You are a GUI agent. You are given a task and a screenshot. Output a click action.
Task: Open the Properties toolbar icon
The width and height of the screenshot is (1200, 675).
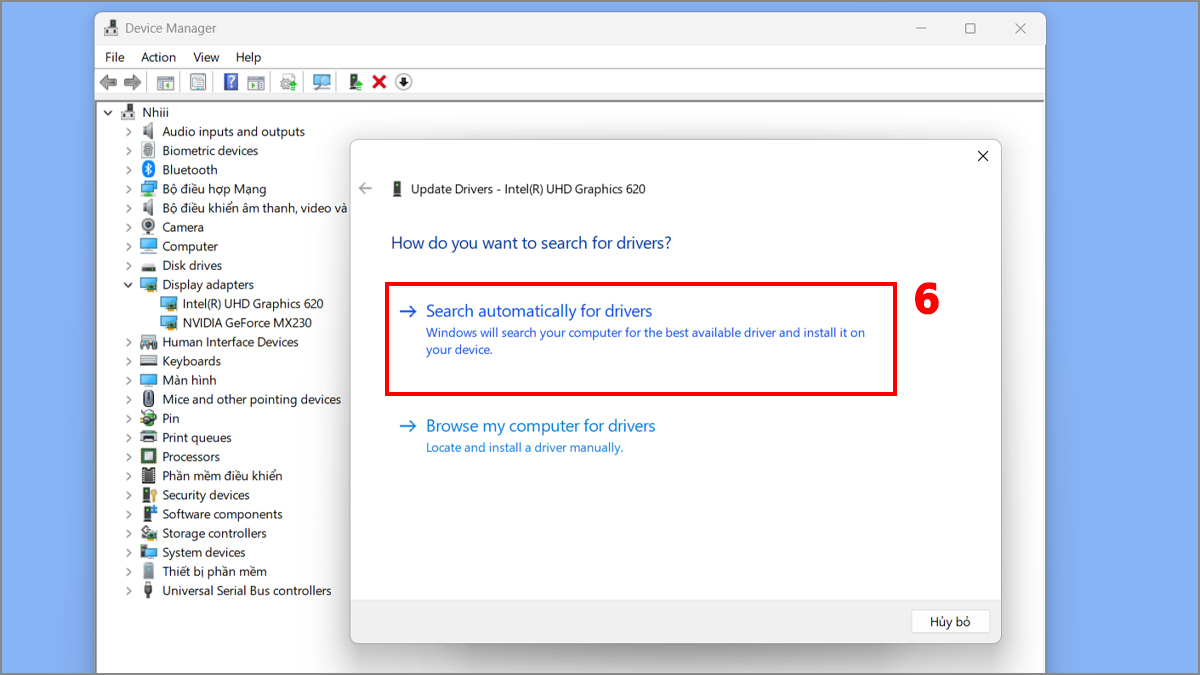click(x=197, y=82)
